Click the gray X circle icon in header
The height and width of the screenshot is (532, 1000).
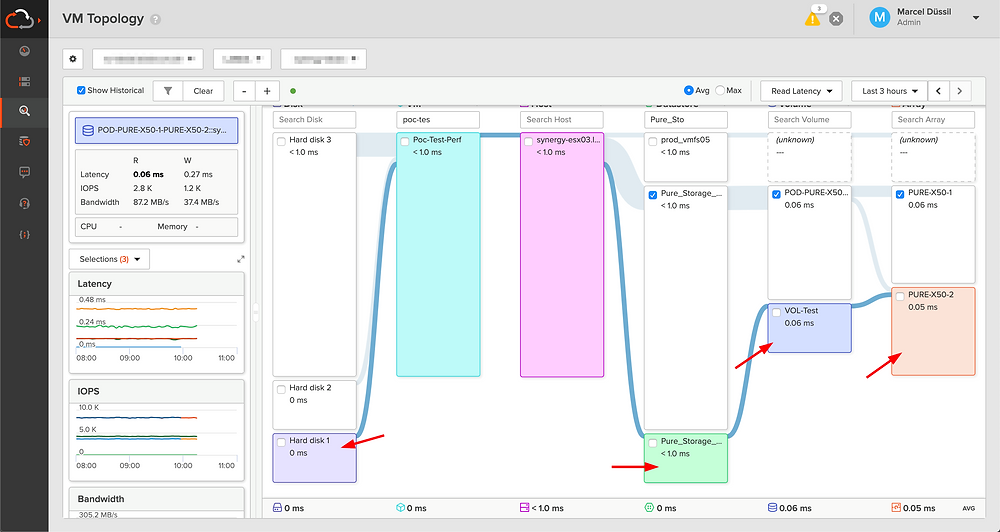(x=835, y=18)
